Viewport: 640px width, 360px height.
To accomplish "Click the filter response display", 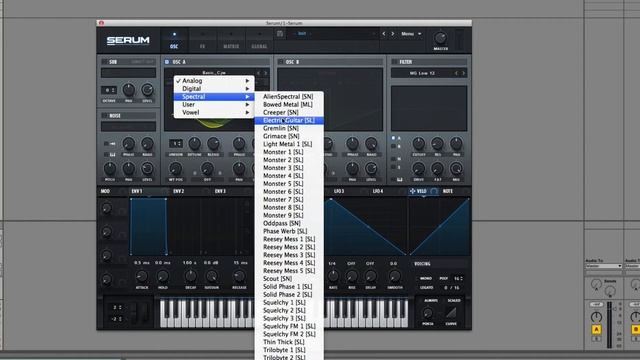I will [x=429, y=108].
